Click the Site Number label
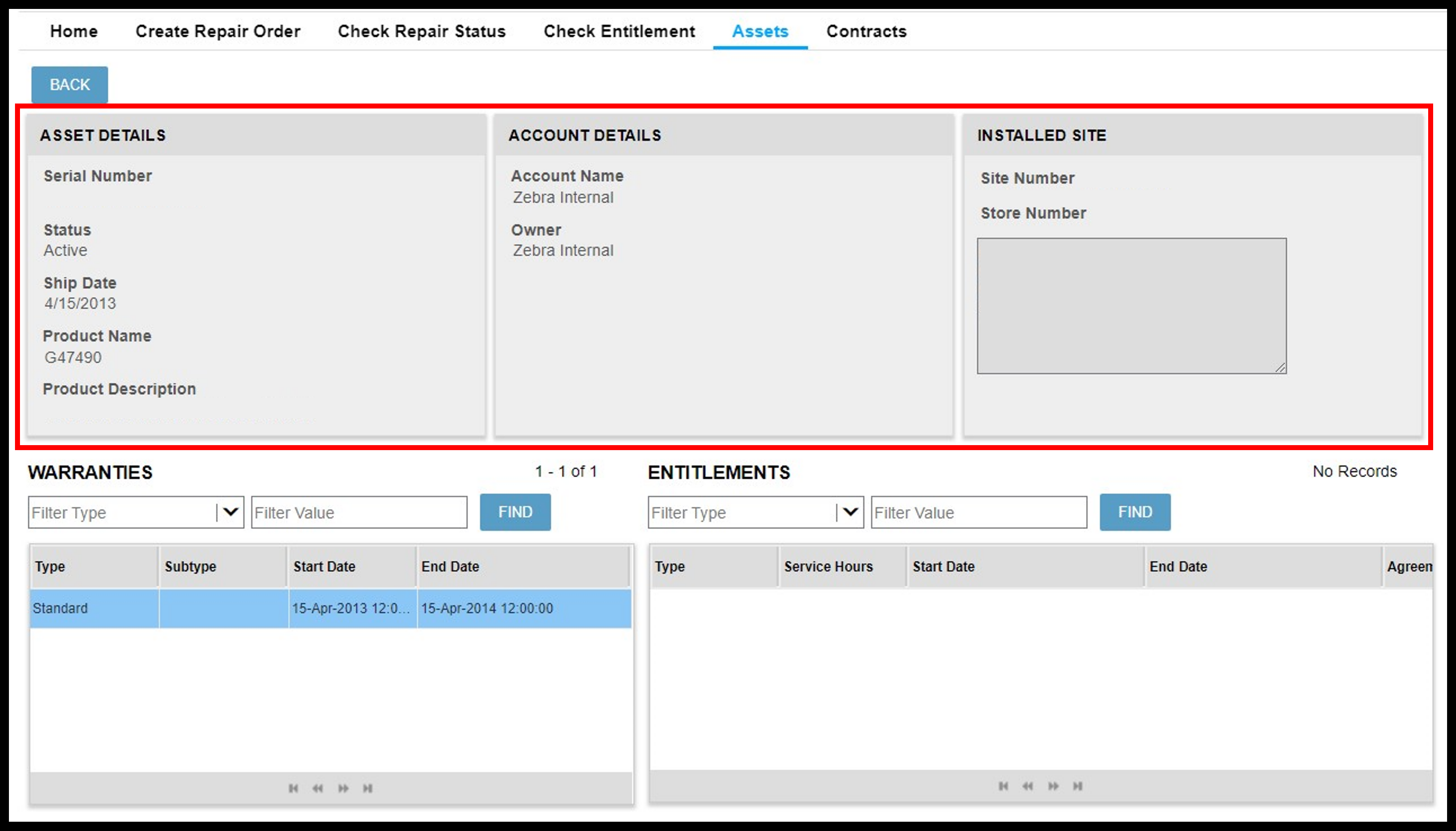 pyautogui.click(x=1028, y=178)
